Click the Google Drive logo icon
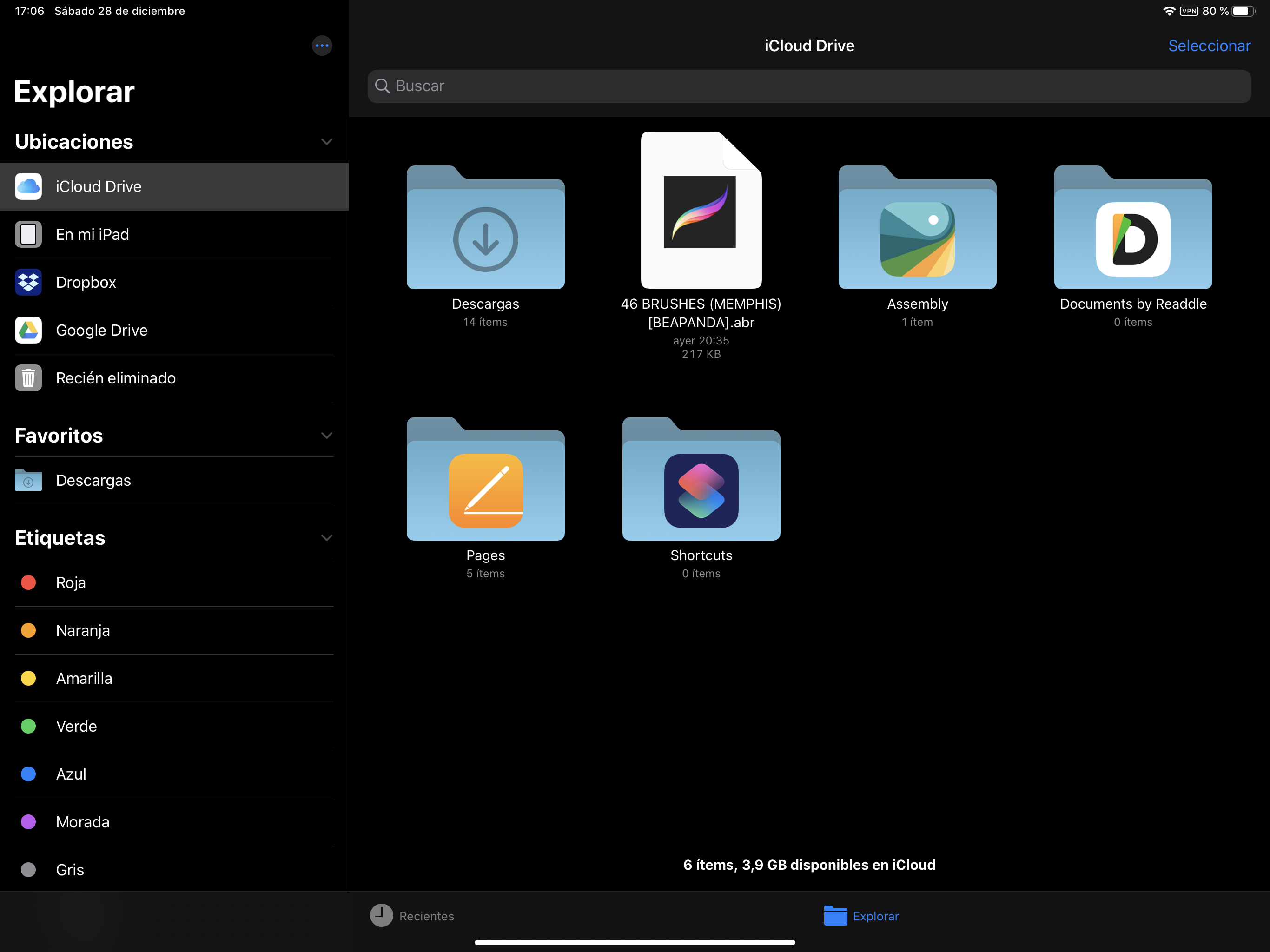 pos(28,330)
